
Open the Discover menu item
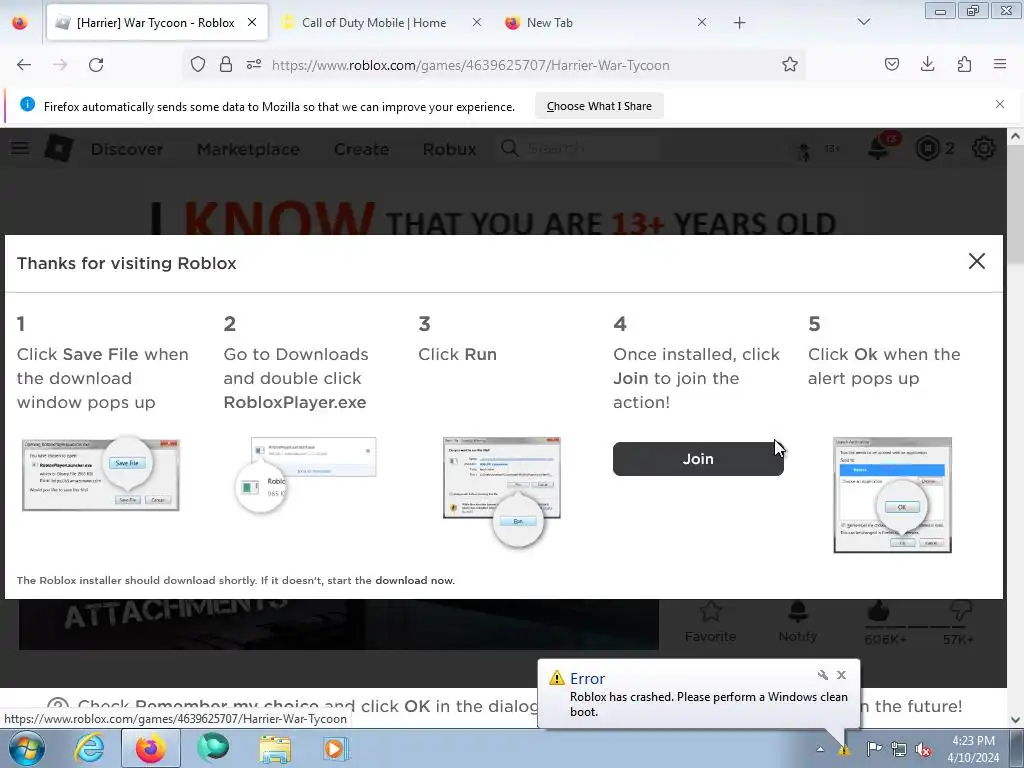point(127,149)
